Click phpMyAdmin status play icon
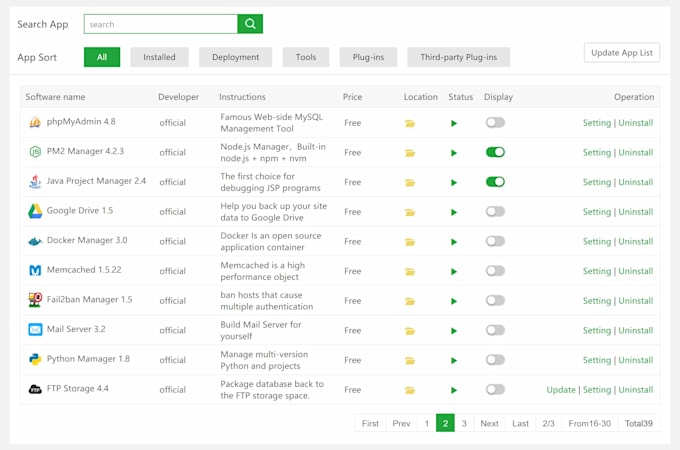The height and width of the screenshot is (450, 680). 454,124
